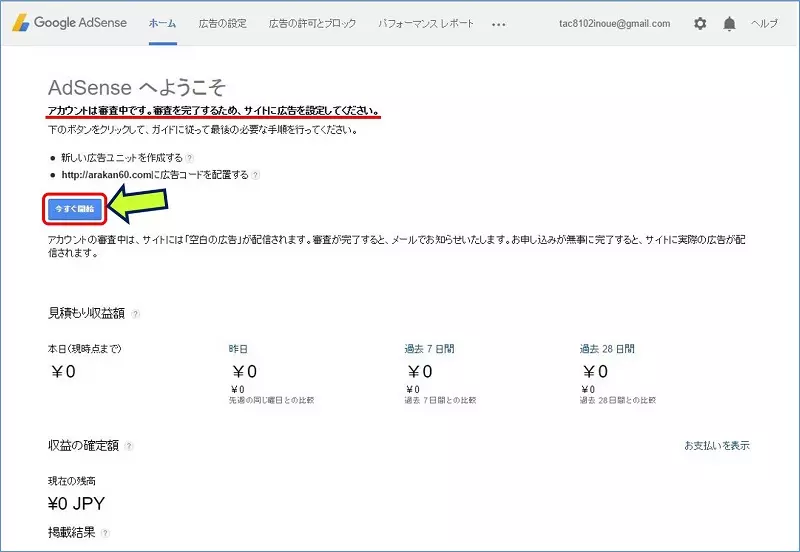This screenshot has height=552, width=800.
Task: Open the パフォーマンス レポート tab
Action: coord(426,23)
